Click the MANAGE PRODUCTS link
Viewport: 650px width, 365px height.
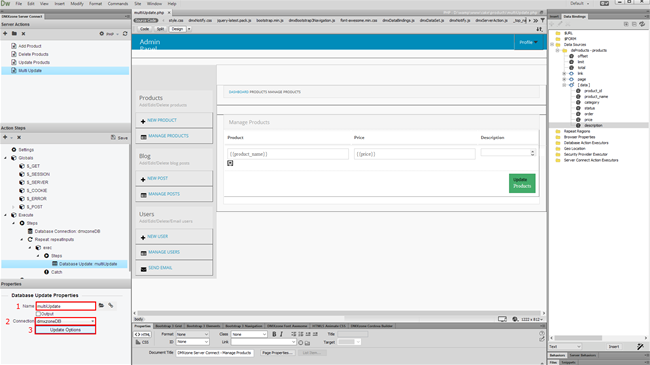click(x=168, y=136)
